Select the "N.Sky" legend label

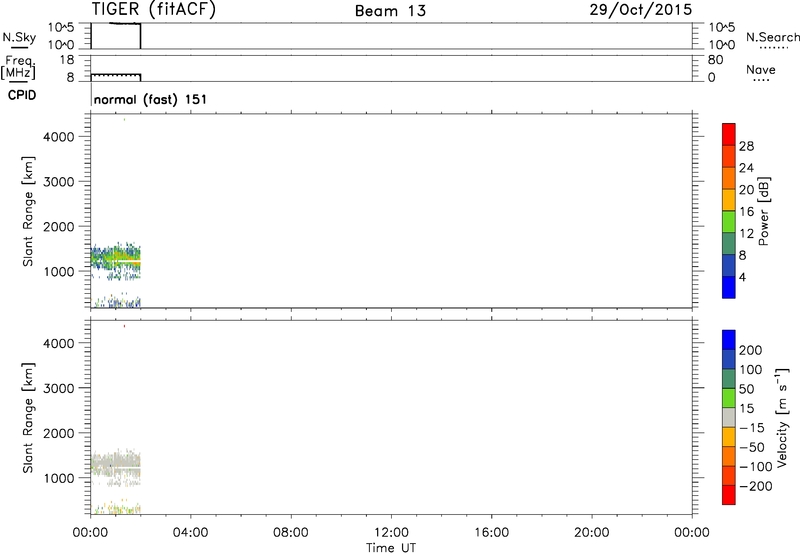tap(19, 37)
